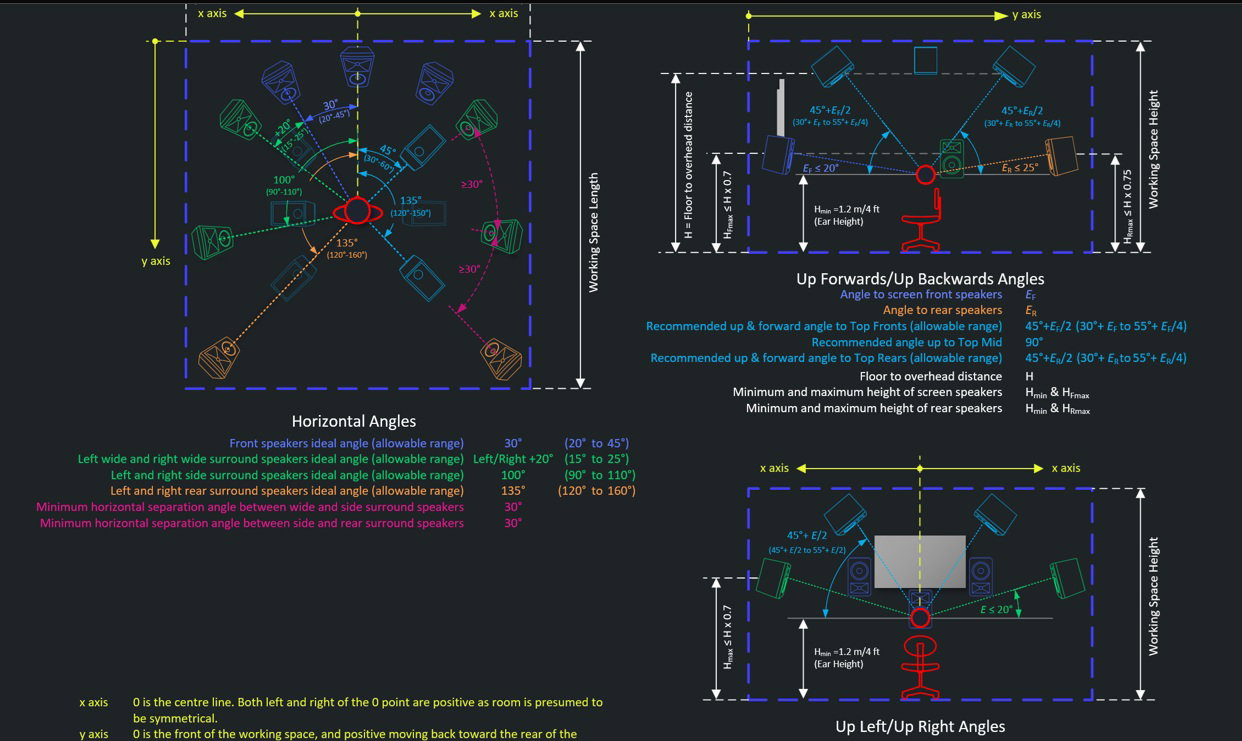Click the 'Working Space Length' vertical label
Screen dimensions: 1242x741
[x=593, y=232]
